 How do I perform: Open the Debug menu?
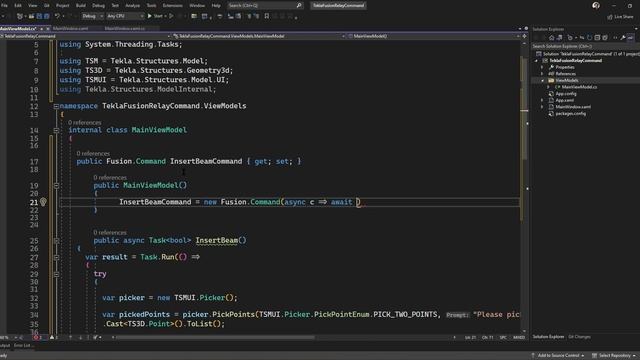tap(98, 6)
